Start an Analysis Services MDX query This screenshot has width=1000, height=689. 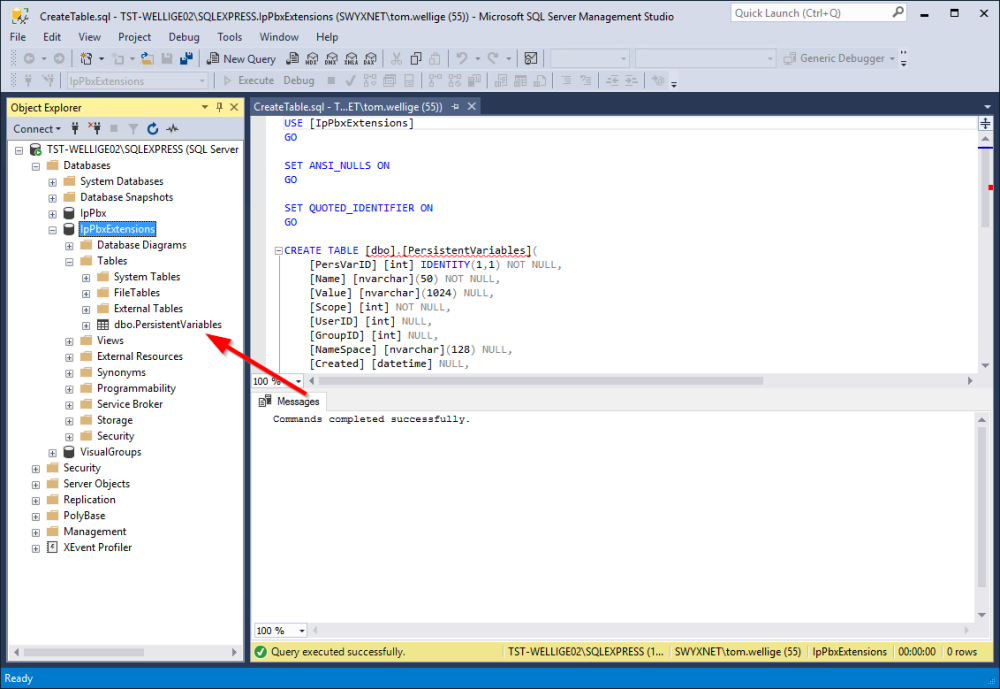312,59
